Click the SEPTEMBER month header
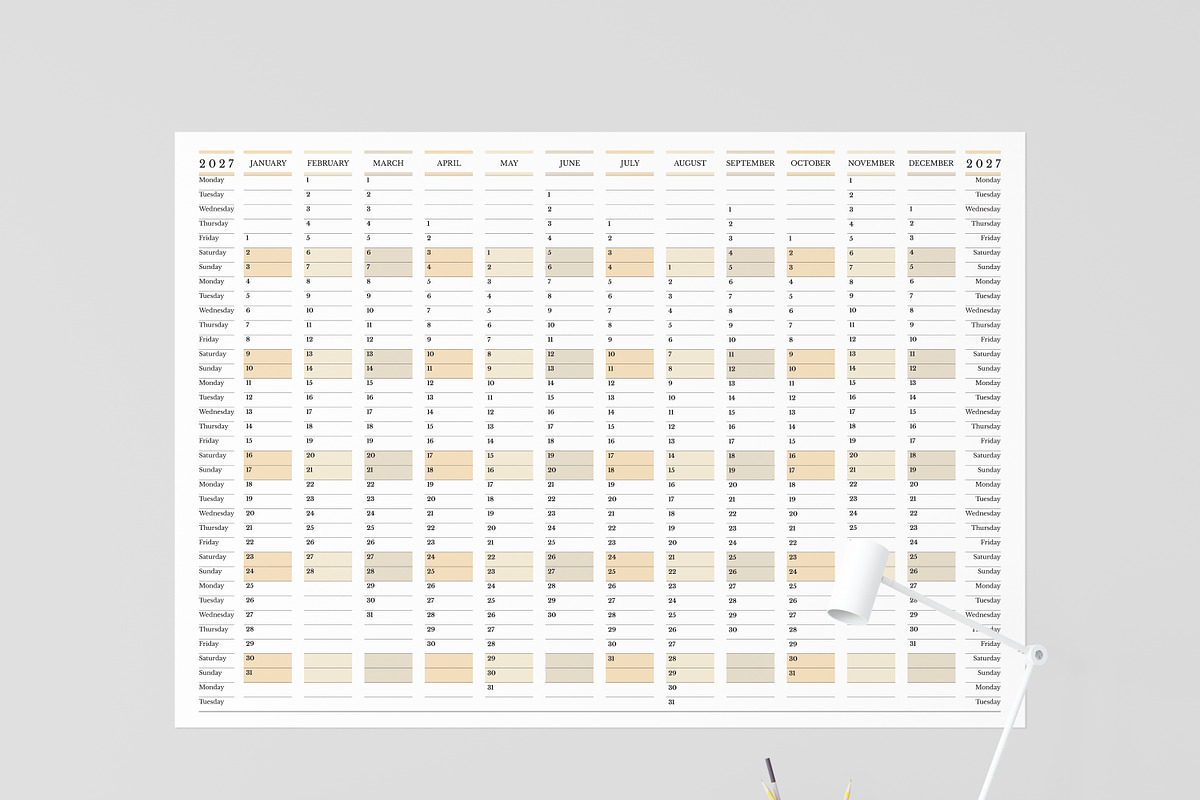The height and width of the screenshot is (800, 1200). (x=750, y=163)
